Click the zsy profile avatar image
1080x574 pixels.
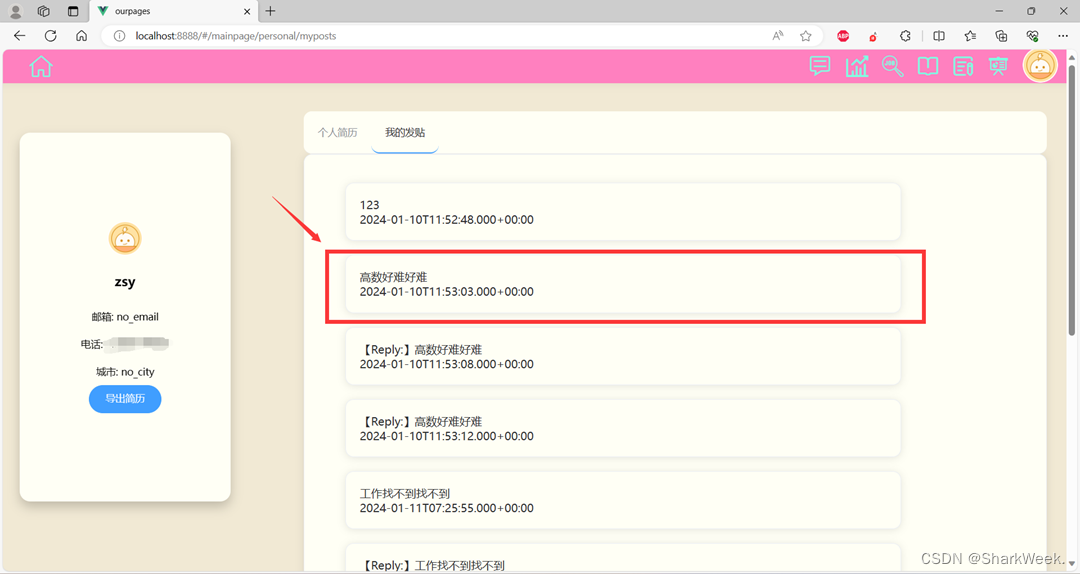[x=125, y=238]
